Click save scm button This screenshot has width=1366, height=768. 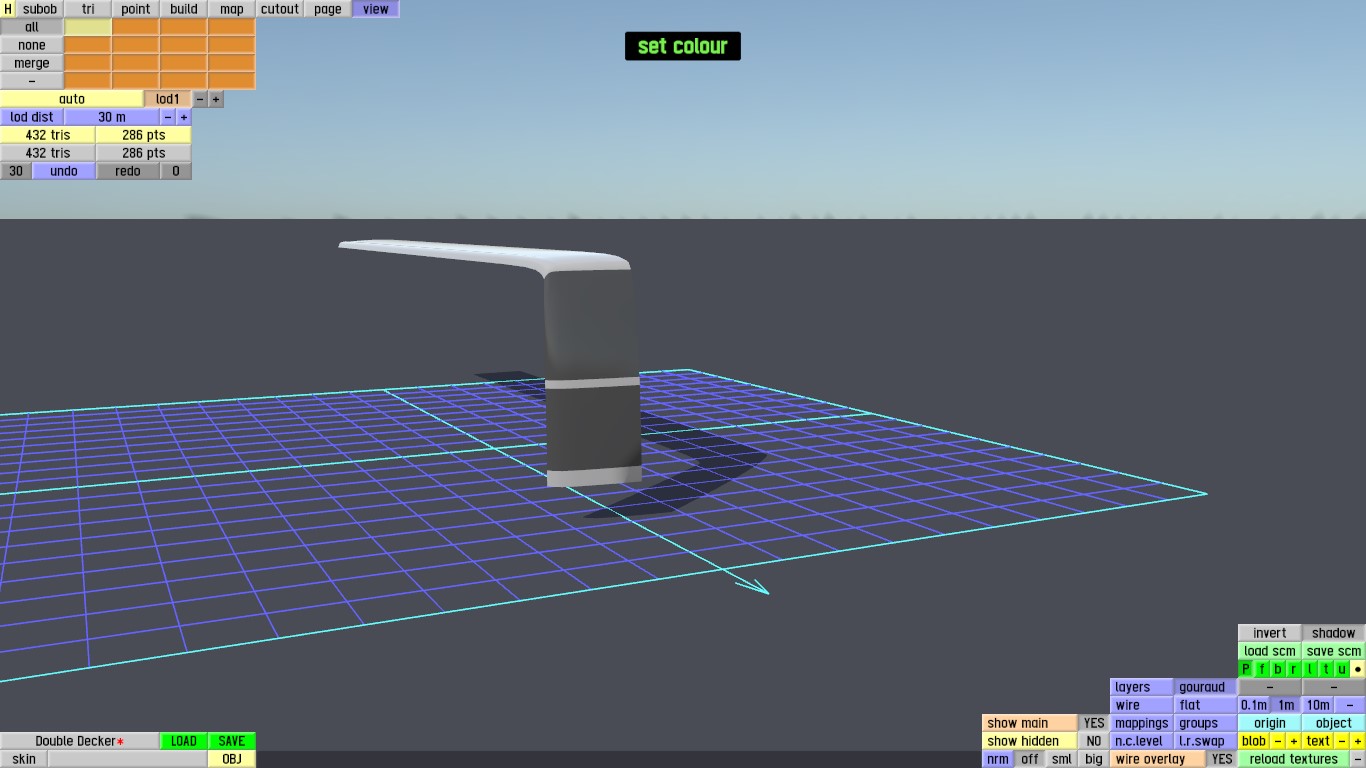pos(1334,651)
